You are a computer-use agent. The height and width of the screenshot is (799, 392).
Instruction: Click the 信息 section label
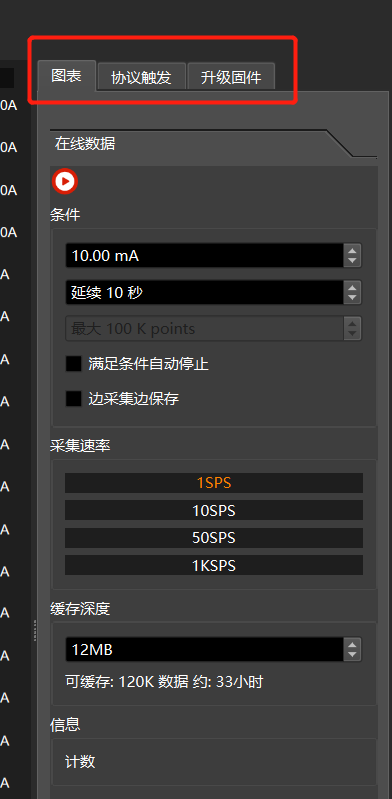(65, 724)
